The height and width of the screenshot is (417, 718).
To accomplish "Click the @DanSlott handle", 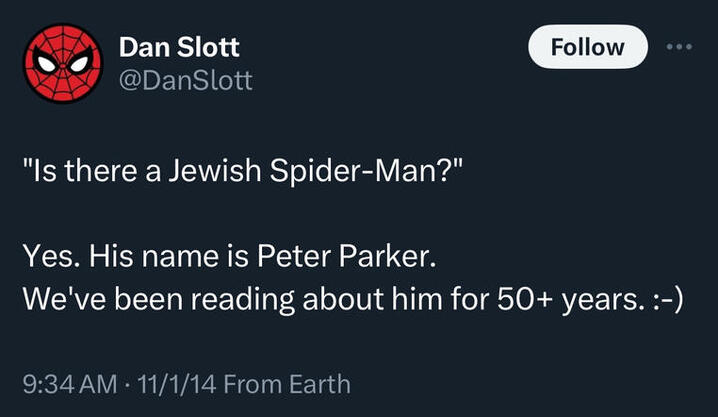I will 185,80.
